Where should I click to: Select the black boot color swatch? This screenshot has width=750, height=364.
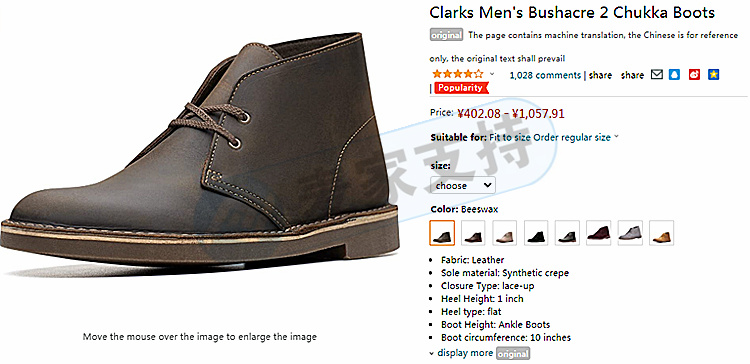click(536, 233)
